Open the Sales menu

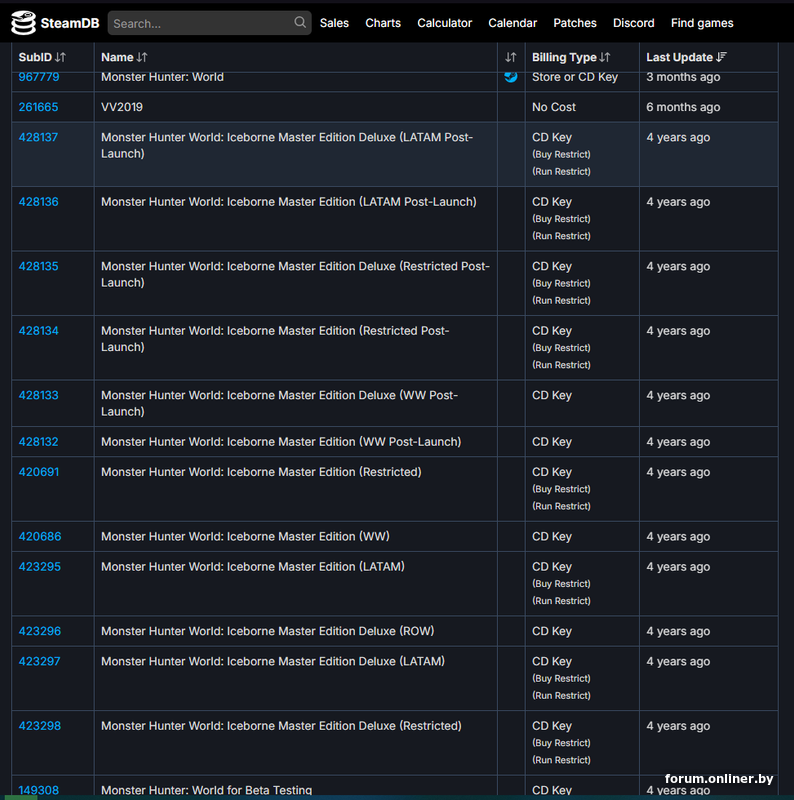click(x=334, y=23)
